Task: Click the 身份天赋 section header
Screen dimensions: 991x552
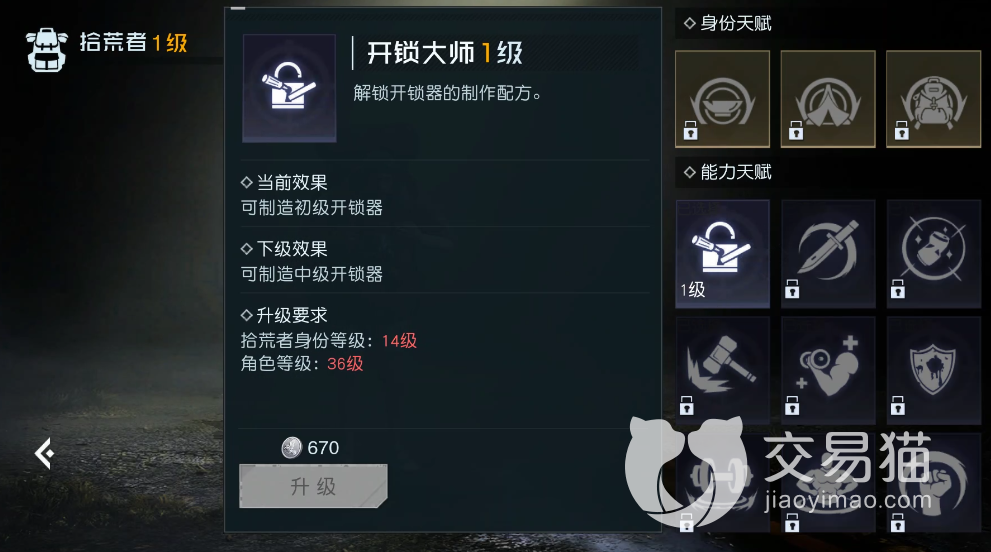Action: click(x=728, y=24)
